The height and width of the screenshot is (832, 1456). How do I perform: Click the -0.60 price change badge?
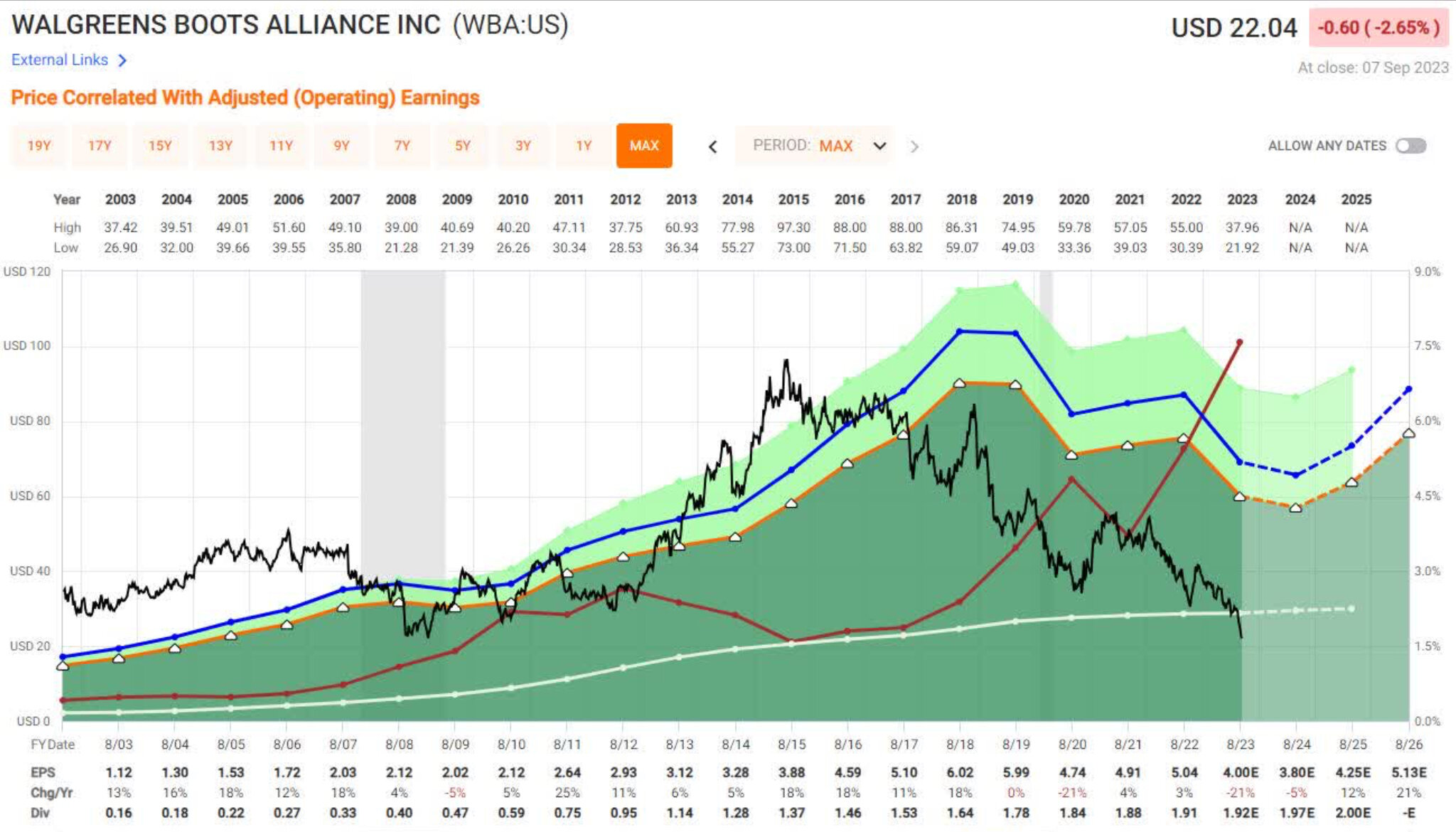pos(1378,28)
